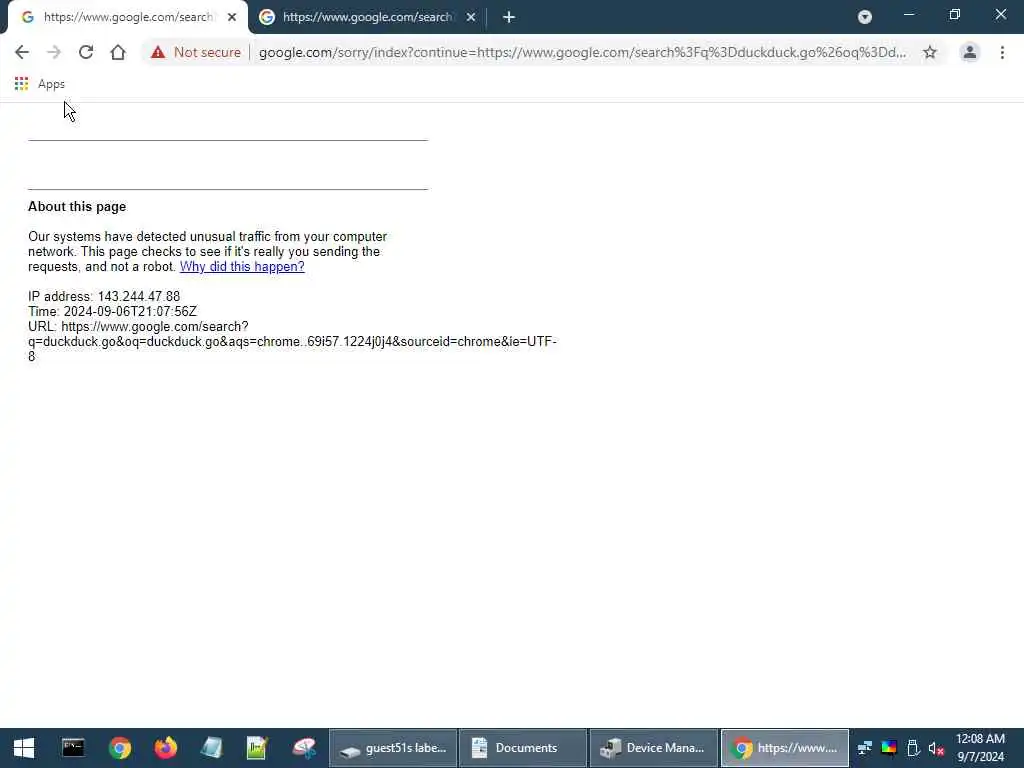Close the second Google search tab
This screenshot has width=1024, height=768.
click(471, 18)
